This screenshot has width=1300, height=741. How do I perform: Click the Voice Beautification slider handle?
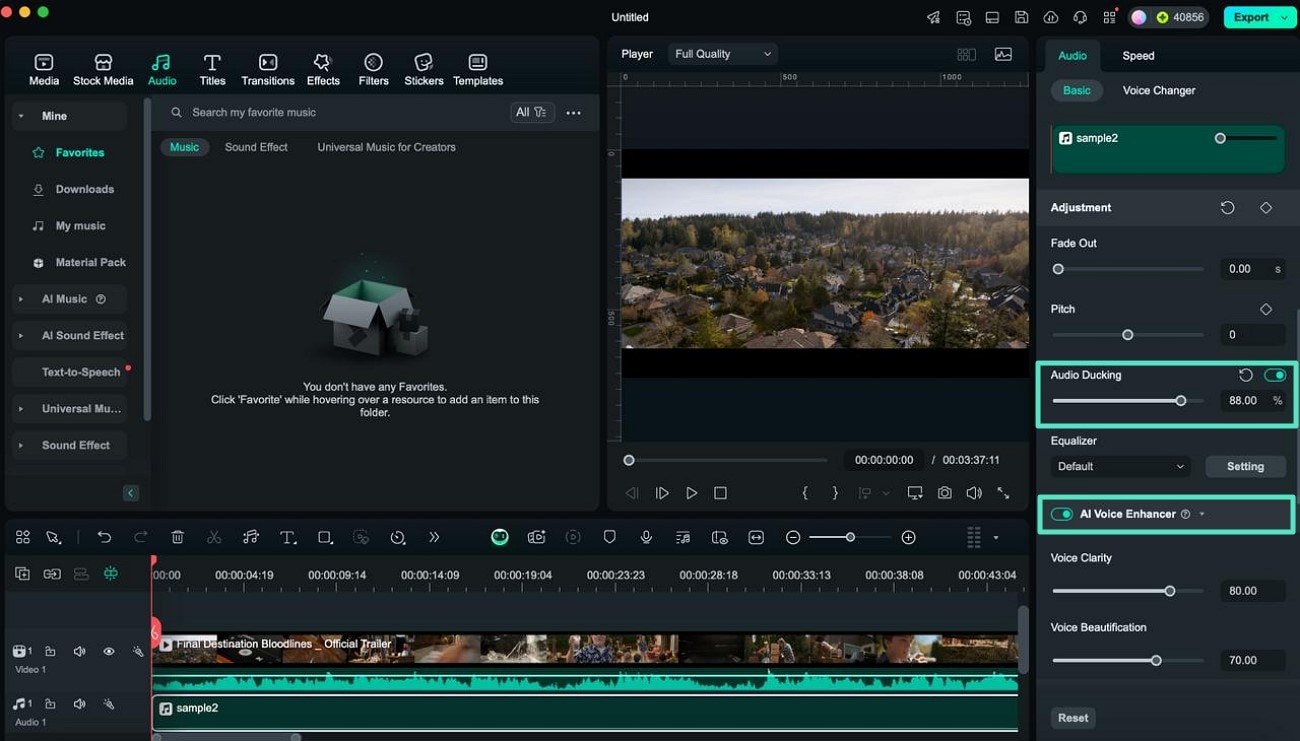(1156, 661)
